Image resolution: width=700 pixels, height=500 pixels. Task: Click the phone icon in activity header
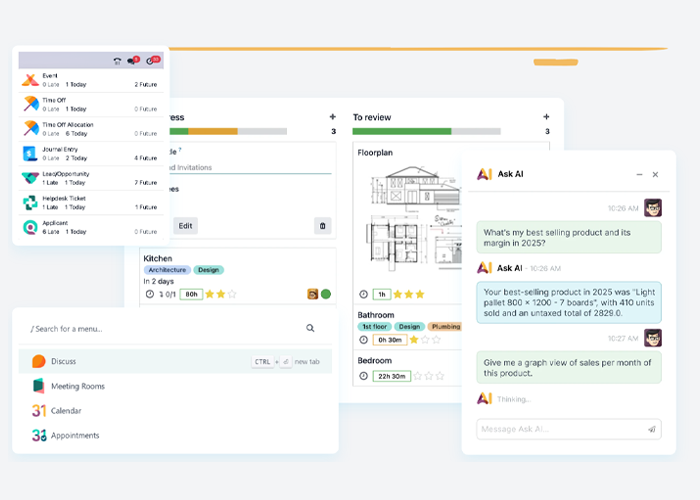(117, 61)
